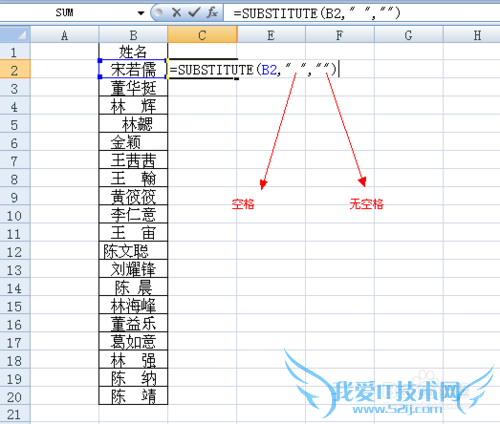Select column C header
Viewport: 500px width, 424px height.
tap(202, 35)
